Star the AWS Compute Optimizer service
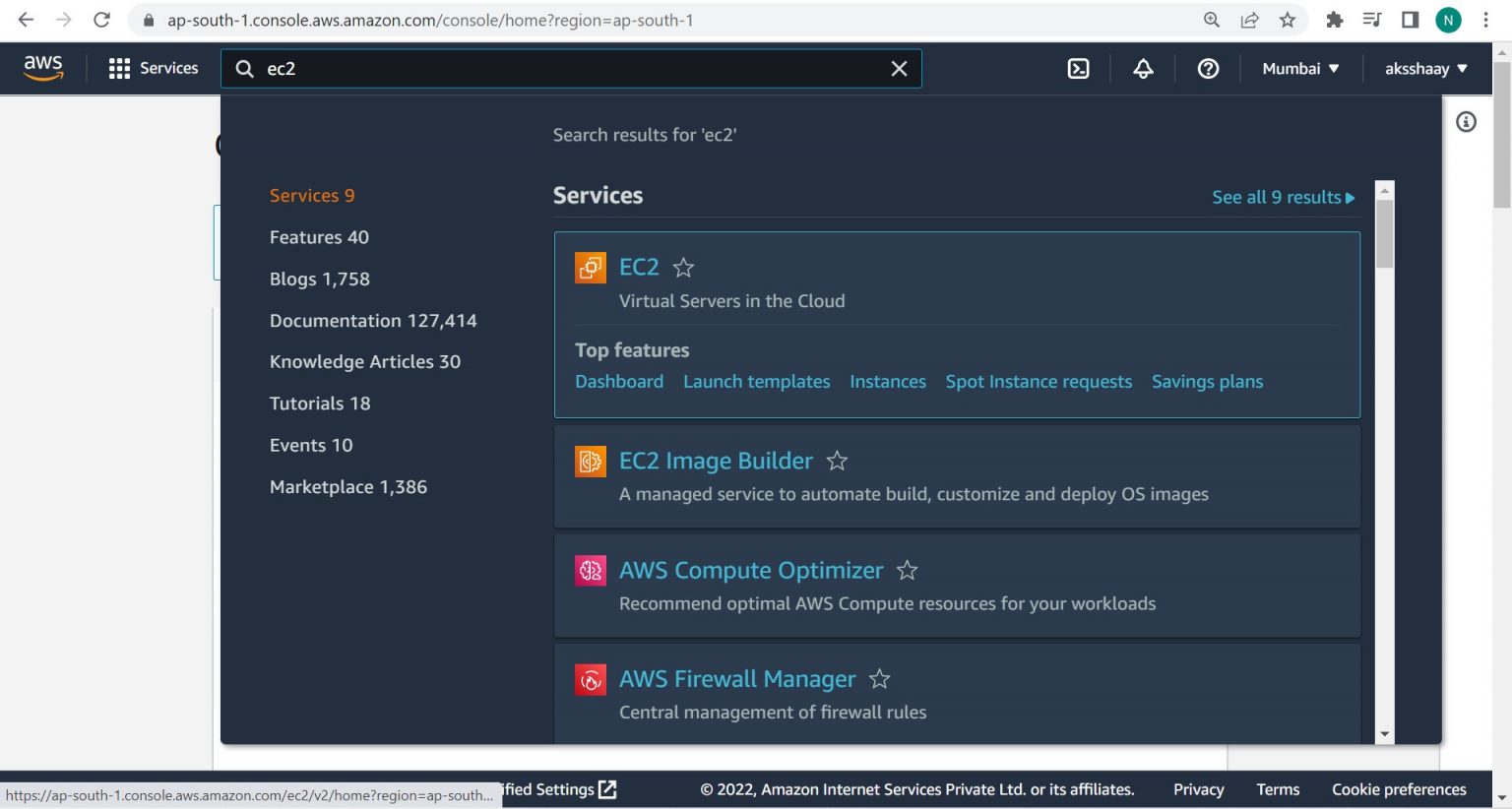This screenshot has height=809, width=1512. tap(907, 570)
